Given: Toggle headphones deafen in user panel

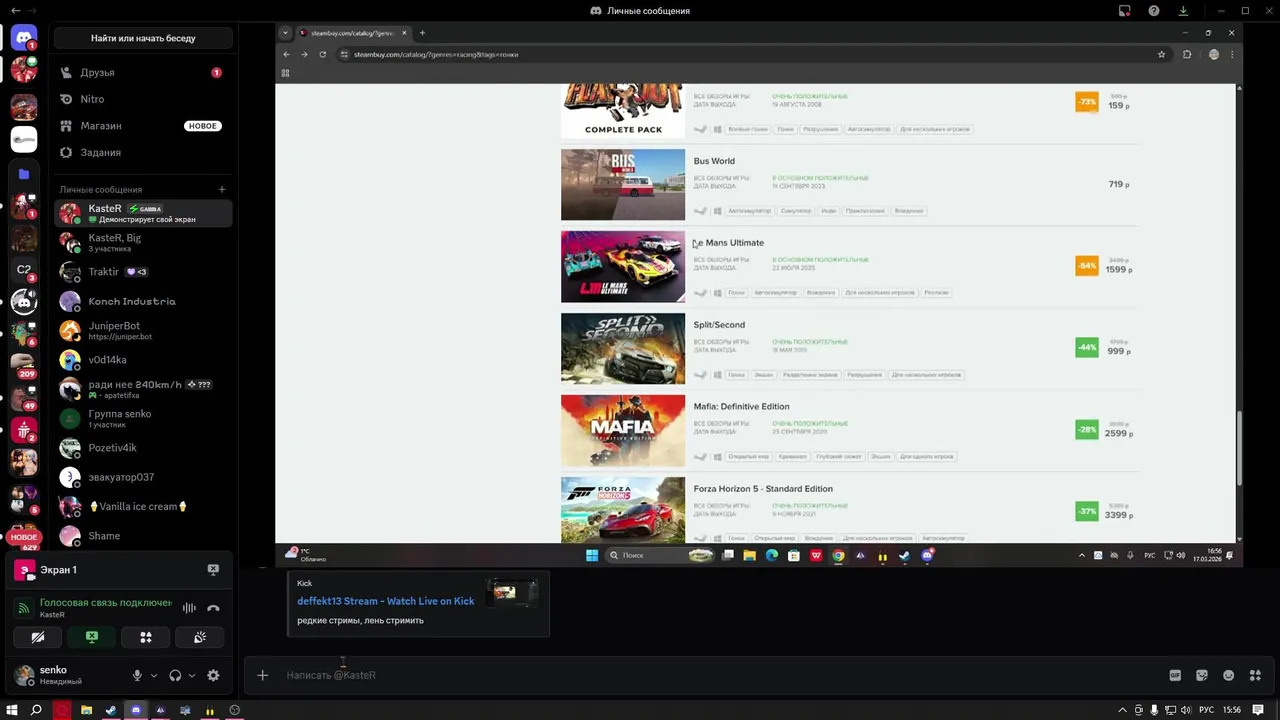Looking at the screenshot, I should point(175,675).
